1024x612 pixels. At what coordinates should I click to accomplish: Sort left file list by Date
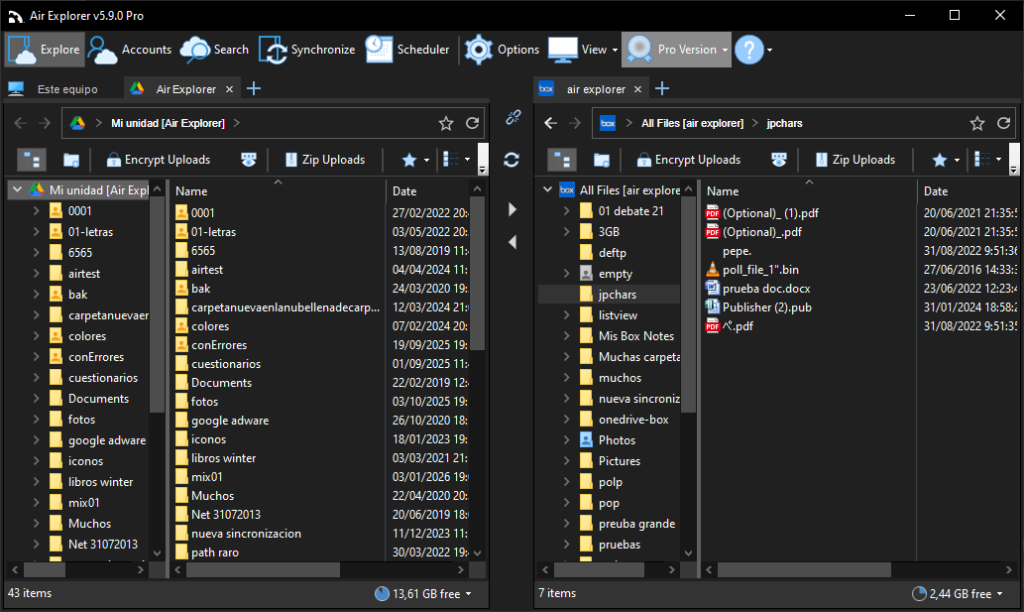click(x=428, y=191)
